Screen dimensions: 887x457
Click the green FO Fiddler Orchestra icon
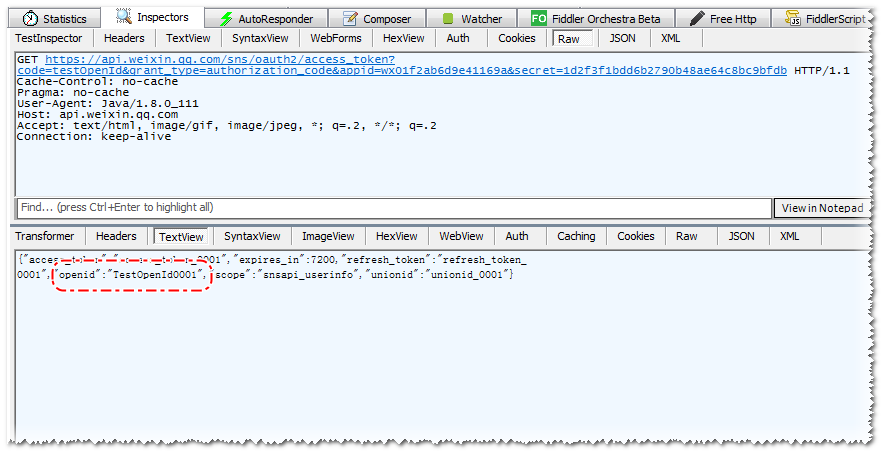point(539,19)
